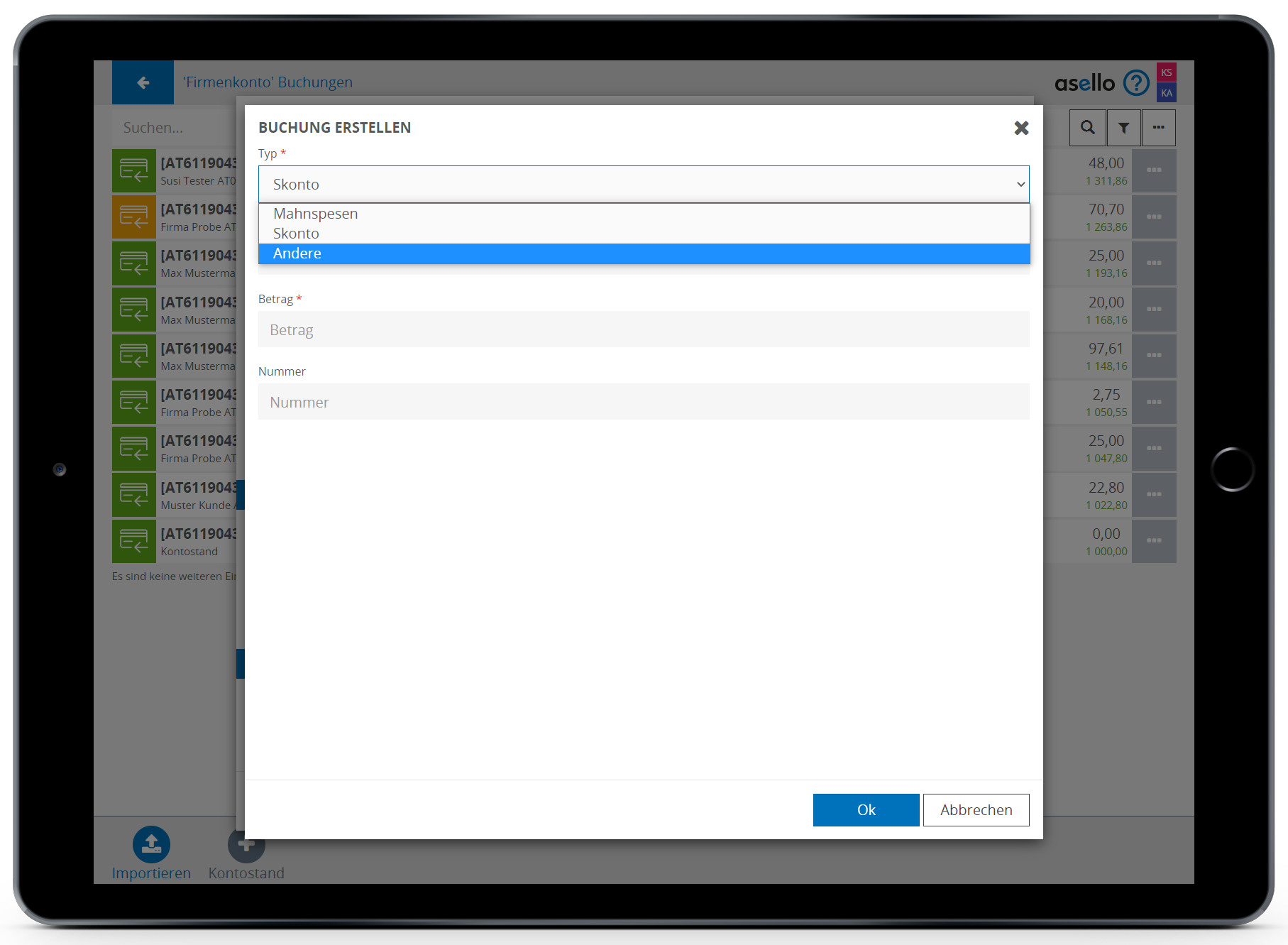Open more options for 48,00 entry

[1153, 170]
